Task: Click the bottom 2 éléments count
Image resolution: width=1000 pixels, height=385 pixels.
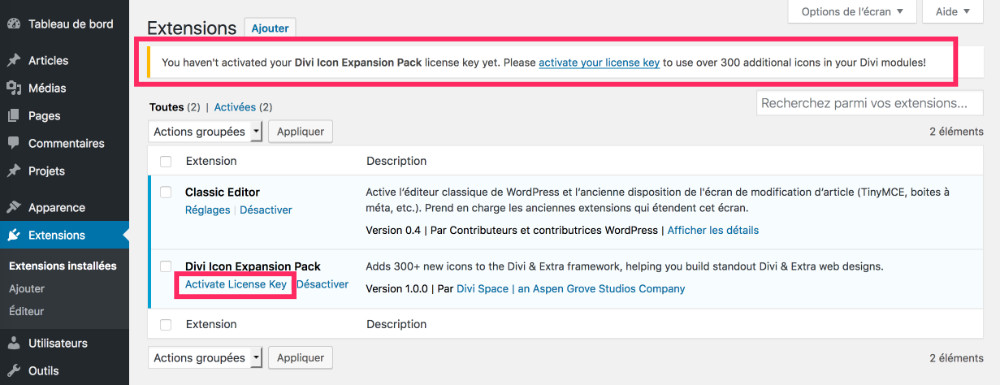Action: [x=957, y=358]
